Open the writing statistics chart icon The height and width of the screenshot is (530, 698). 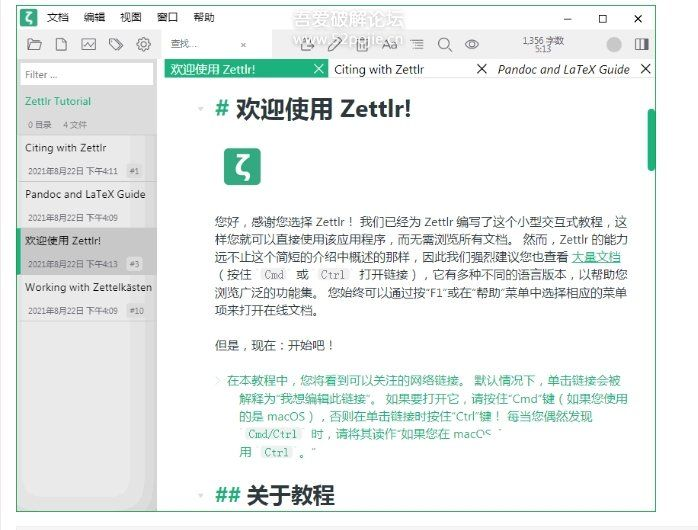tap(89, 44)
